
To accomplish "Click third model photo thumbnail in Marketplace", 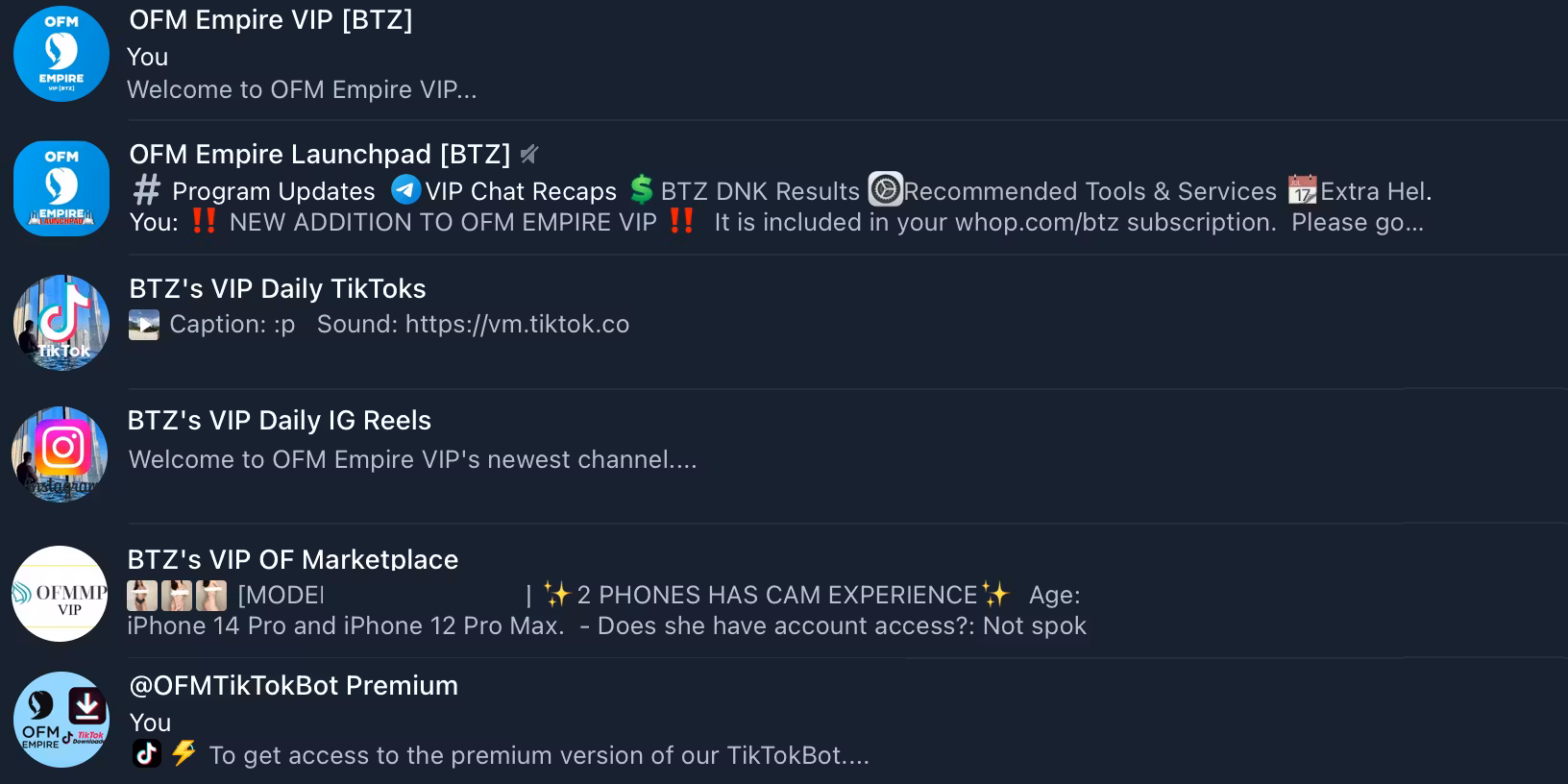I will [211, 596].
